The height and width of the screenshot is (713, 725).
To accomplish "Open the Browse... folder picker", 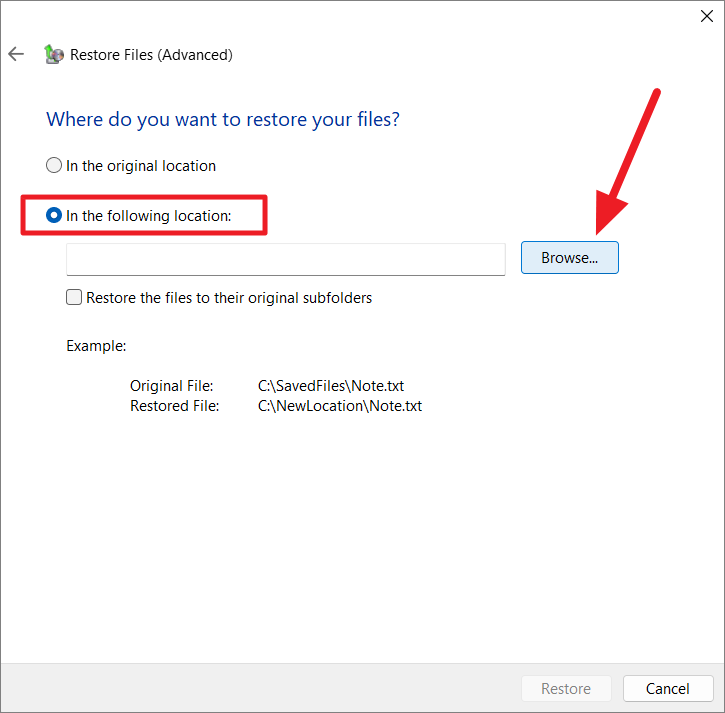I will click(x=570, y=258).
